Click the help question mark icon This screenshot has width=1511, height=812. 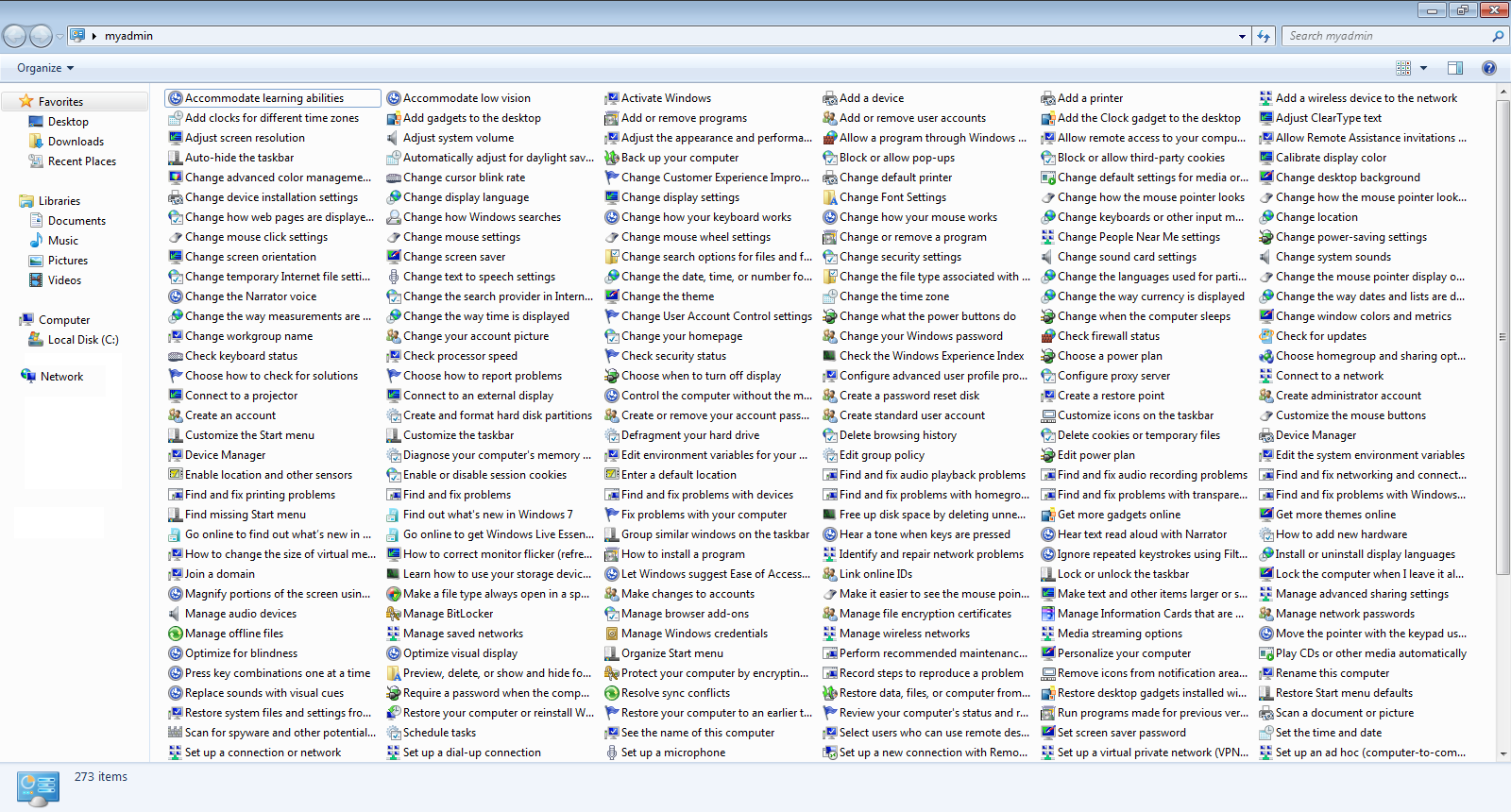1488,68
